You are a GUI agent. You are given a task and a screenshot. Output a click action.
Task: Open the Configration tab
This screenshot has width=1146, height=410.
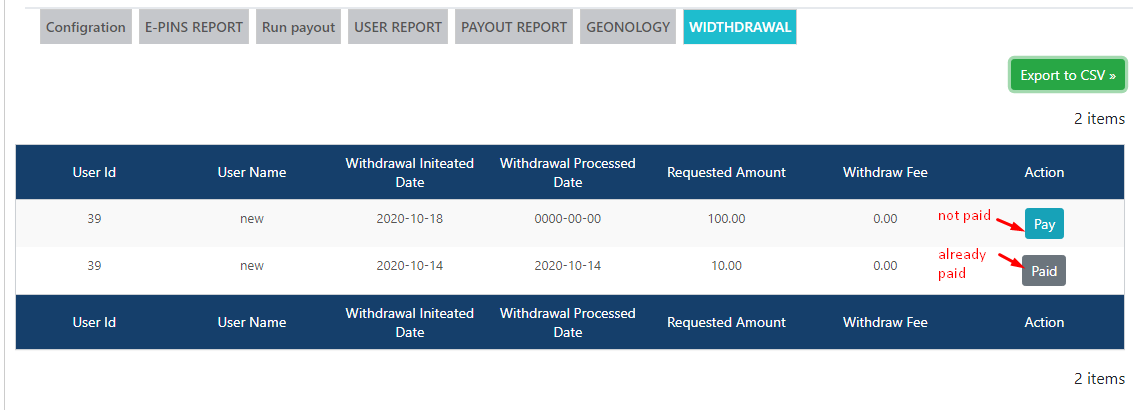coord(86,27)
